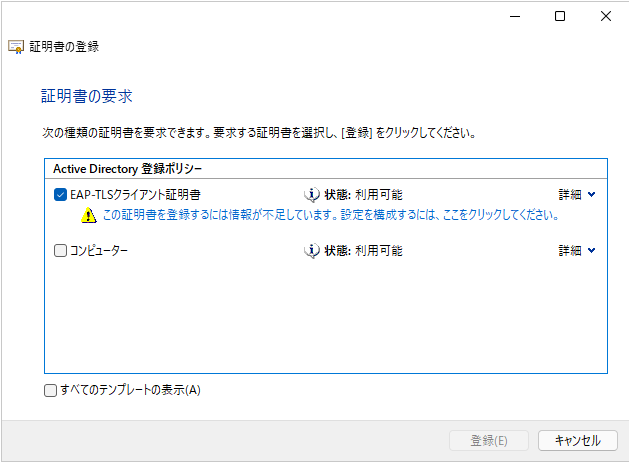Click the キャンセル button
This screenshot has height=467, width=629.
click(x=577, y=441)
